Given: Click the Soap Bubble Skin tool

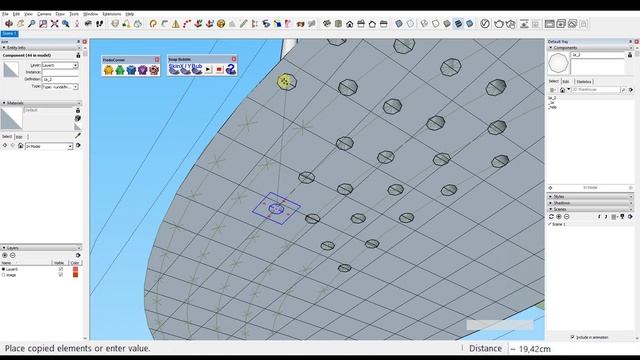Looking at the screenshot, I should 174,69.
